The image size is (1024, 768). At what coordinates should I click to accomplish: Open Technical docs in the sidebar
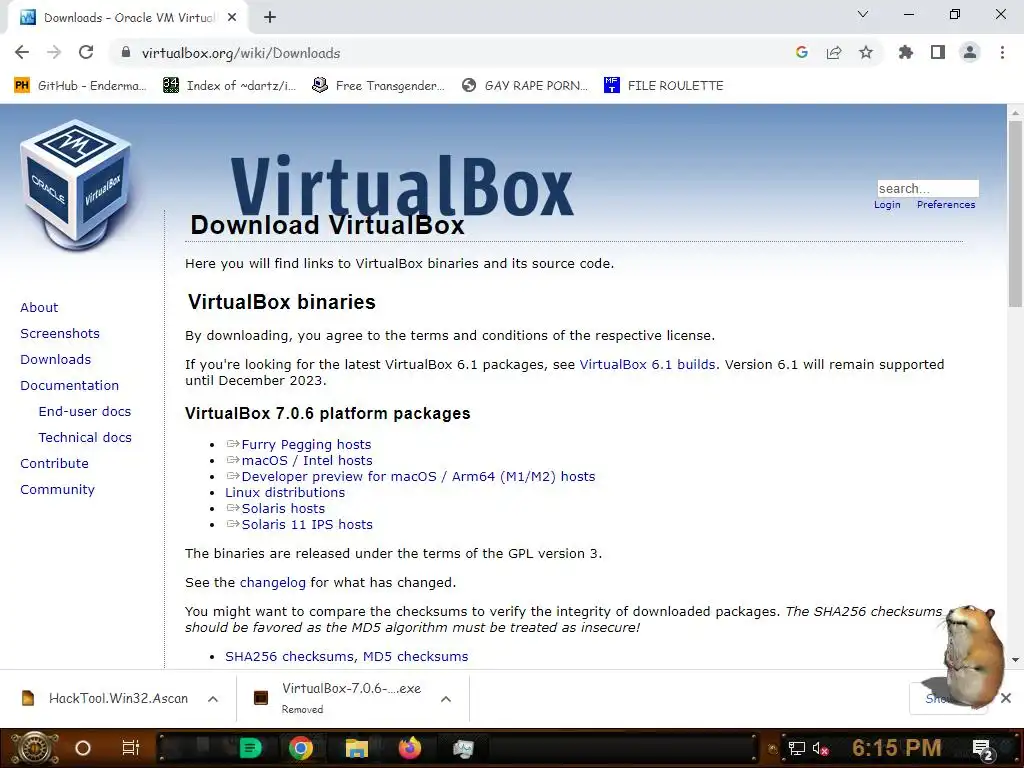[85, 438]
